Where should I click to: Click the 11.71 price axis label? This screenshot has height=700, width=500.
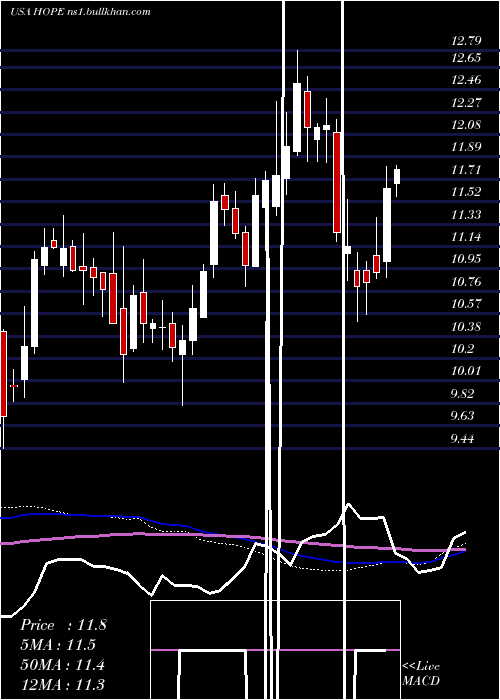466,170
